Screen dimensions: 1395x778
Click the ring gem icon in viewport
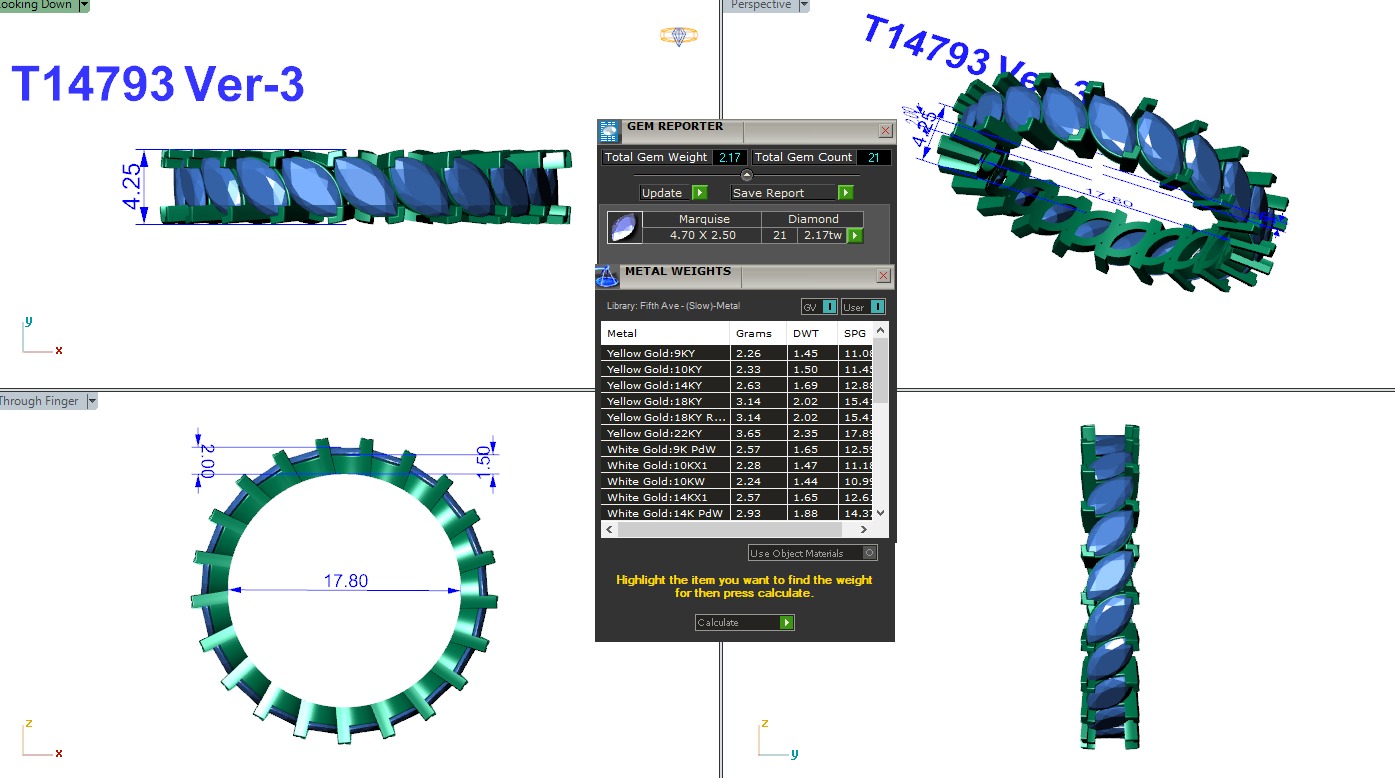tap(679, 36)
